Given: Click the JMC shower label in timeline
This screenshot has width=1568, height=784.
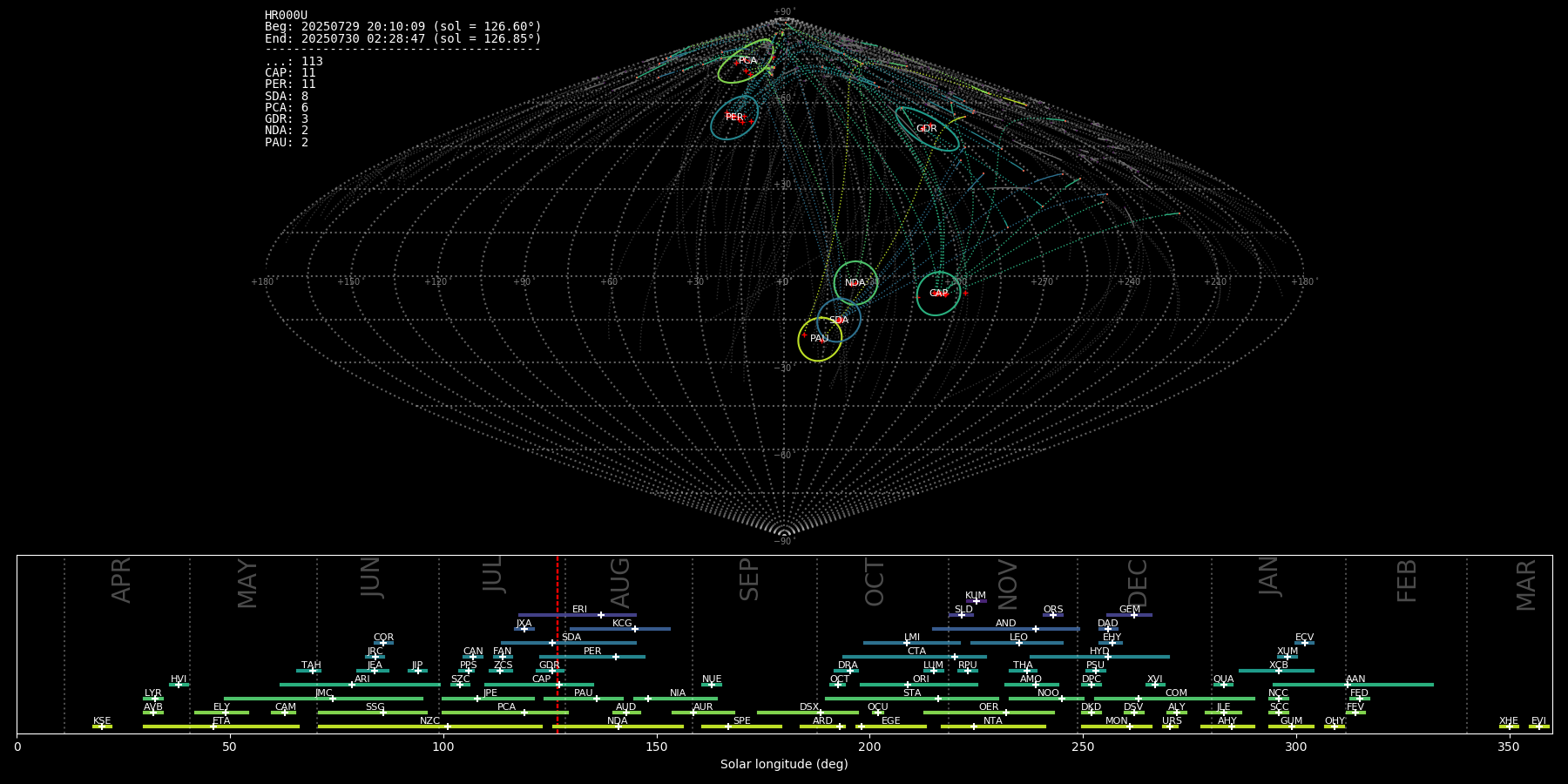Looking at the screenshot, I should coord(324,693).
